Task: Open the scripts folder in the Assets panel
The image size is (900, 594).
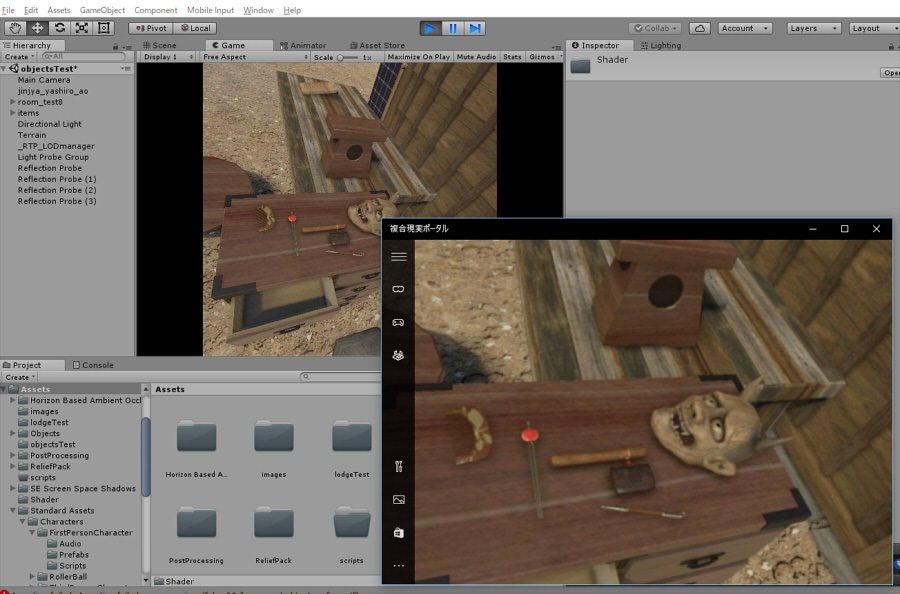Action: click(351, 525)
